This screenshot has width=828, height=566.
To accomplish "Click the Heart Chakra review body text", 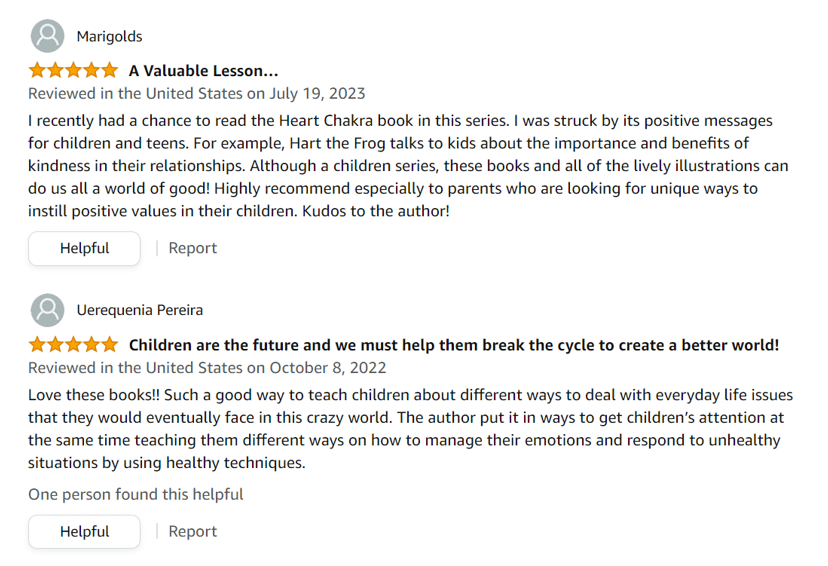I will [x=408, y=166].
